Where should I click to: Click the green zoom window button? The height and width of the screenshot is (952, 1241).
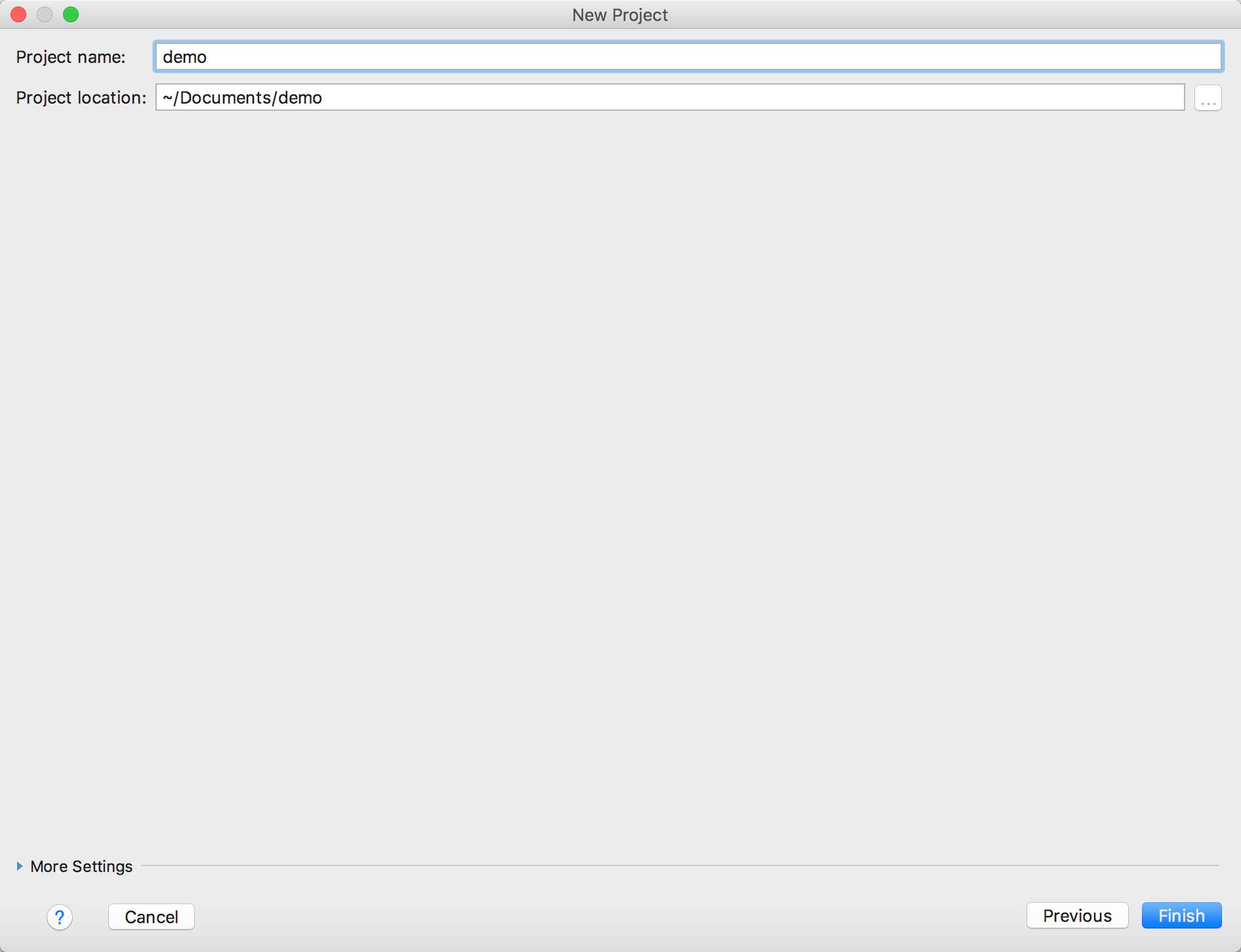tap(71, 14)
